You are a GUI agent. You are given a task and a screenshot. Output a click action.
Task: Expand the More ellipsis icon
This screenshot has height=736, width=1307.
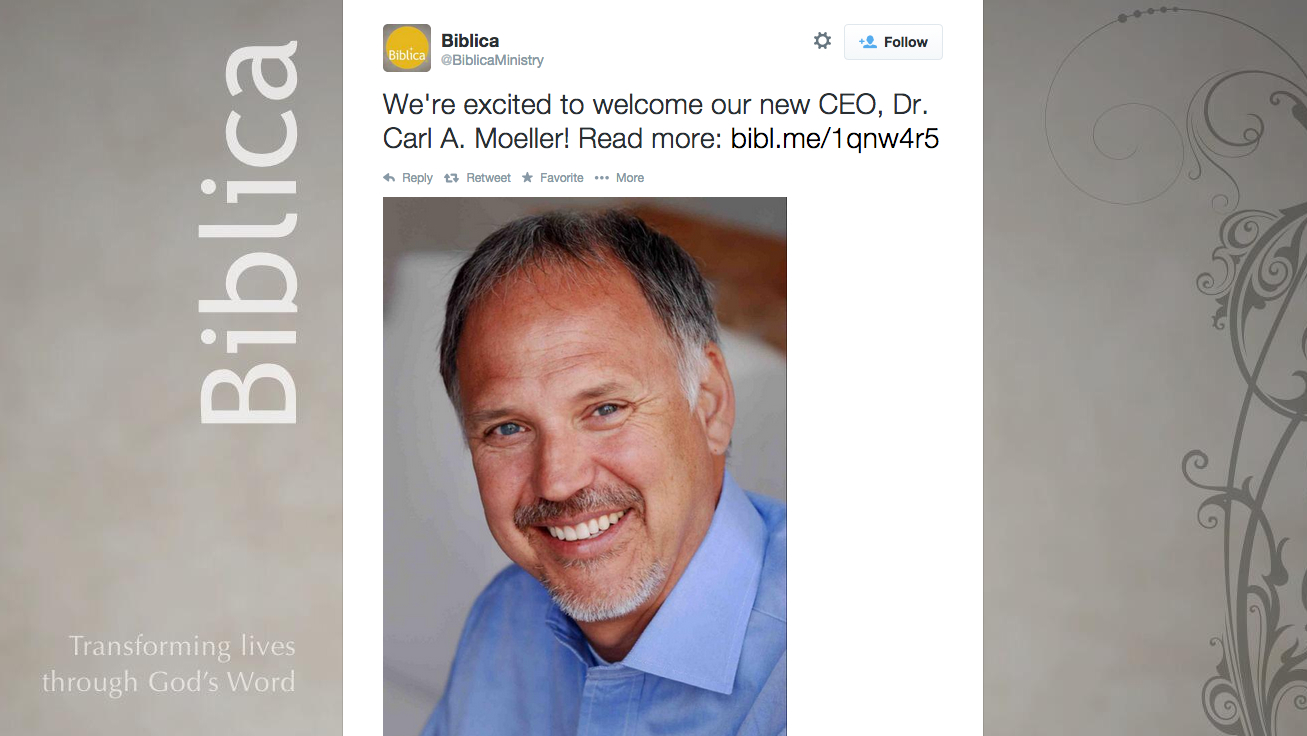pos(601,178)
